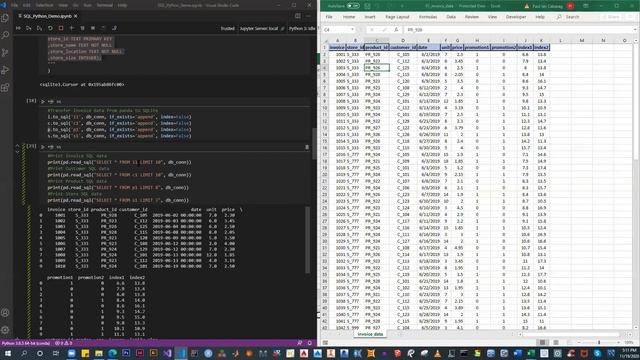Open Search view in VS Code activity bar

coord(5,35)
